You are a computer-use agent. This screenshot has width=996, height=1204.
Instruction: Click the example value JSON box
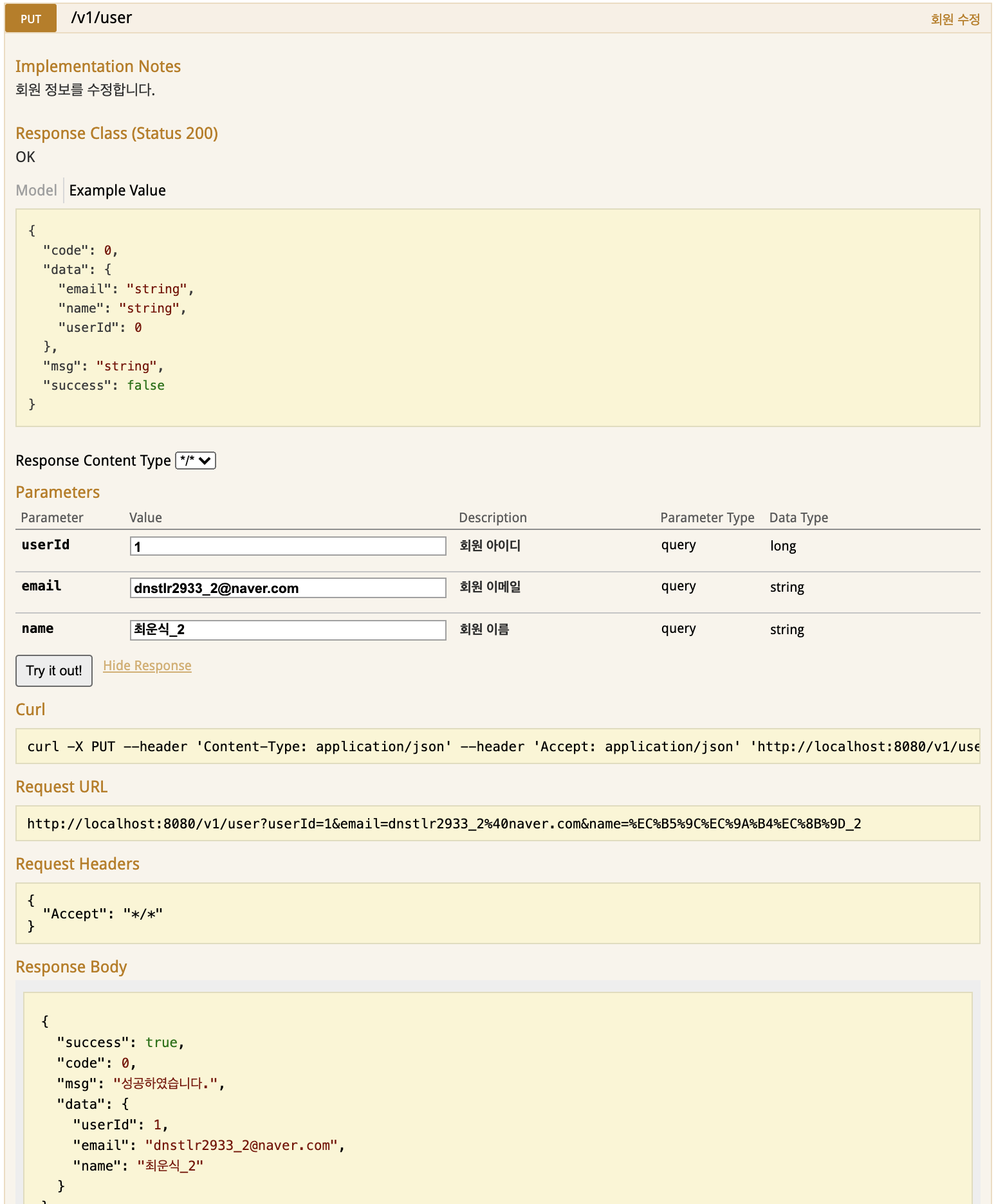click(497, 318)
